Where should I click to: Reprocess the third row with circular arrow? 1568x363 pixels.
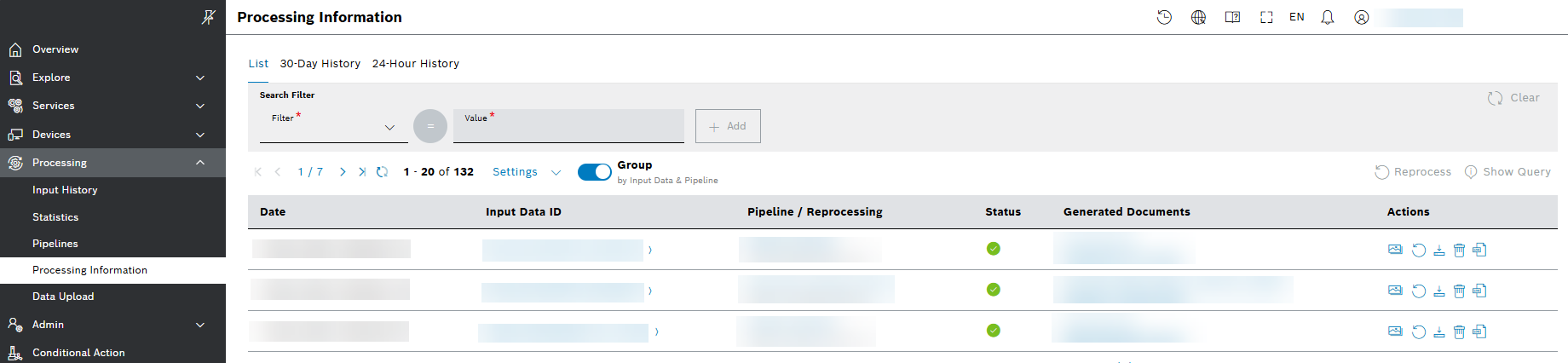[1418, 331]
